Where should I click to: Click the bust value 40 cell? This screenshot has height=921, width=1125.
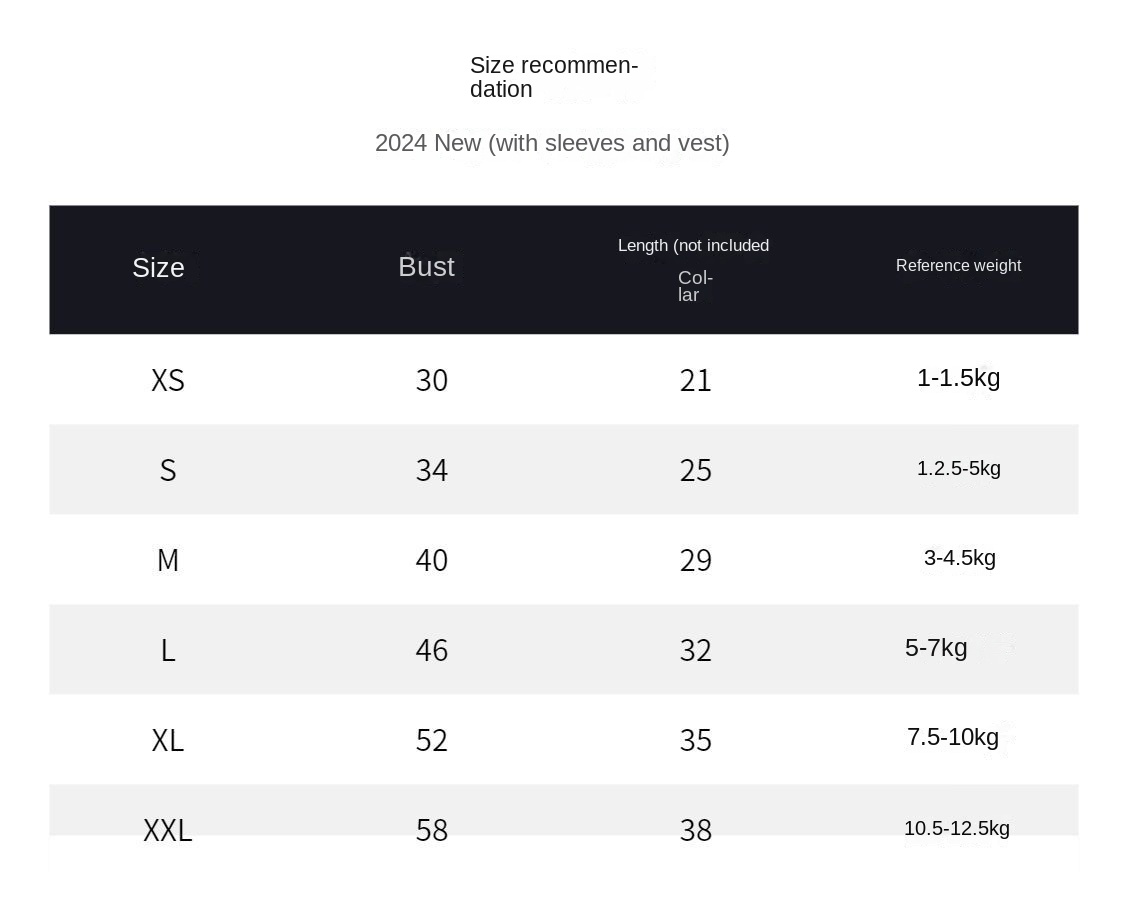point(432,561)
